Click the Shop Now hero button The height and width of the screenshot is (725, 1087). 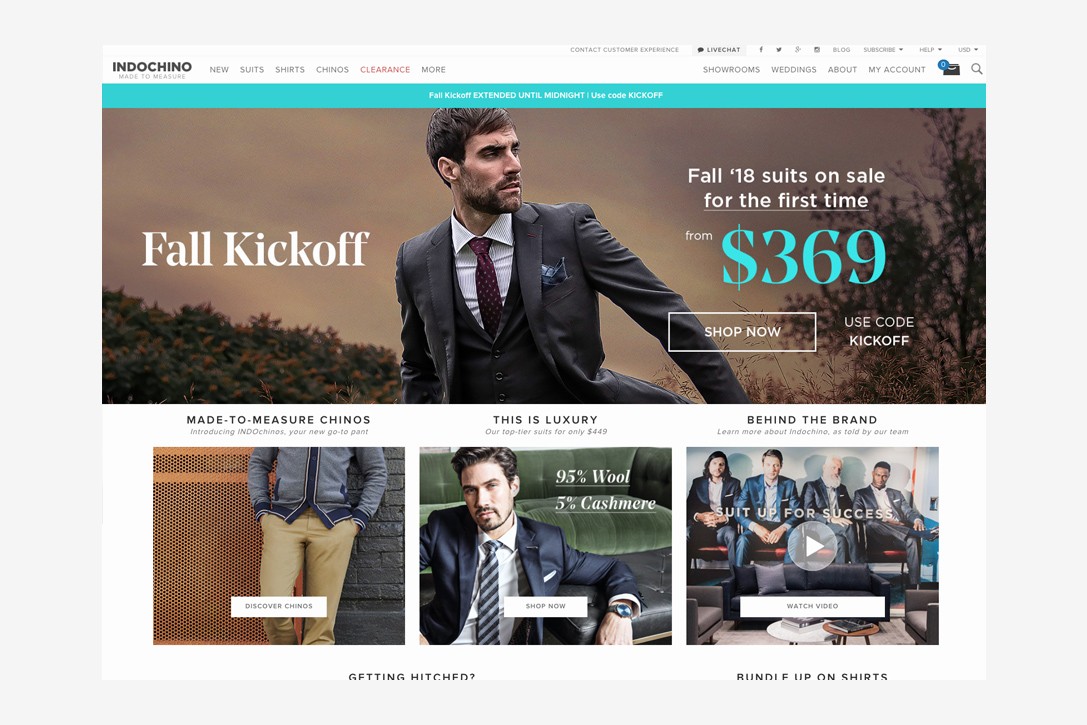point(742,332)
